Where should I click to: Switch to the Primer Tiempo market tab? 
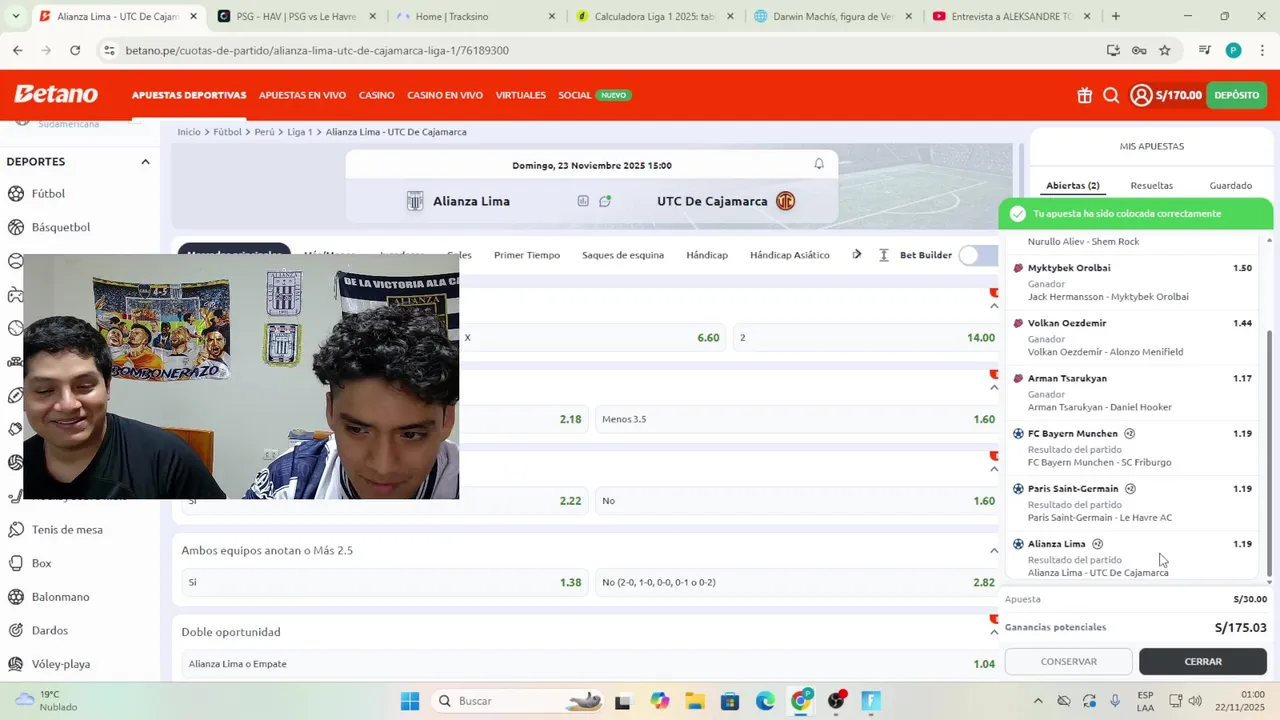point(527,255)
